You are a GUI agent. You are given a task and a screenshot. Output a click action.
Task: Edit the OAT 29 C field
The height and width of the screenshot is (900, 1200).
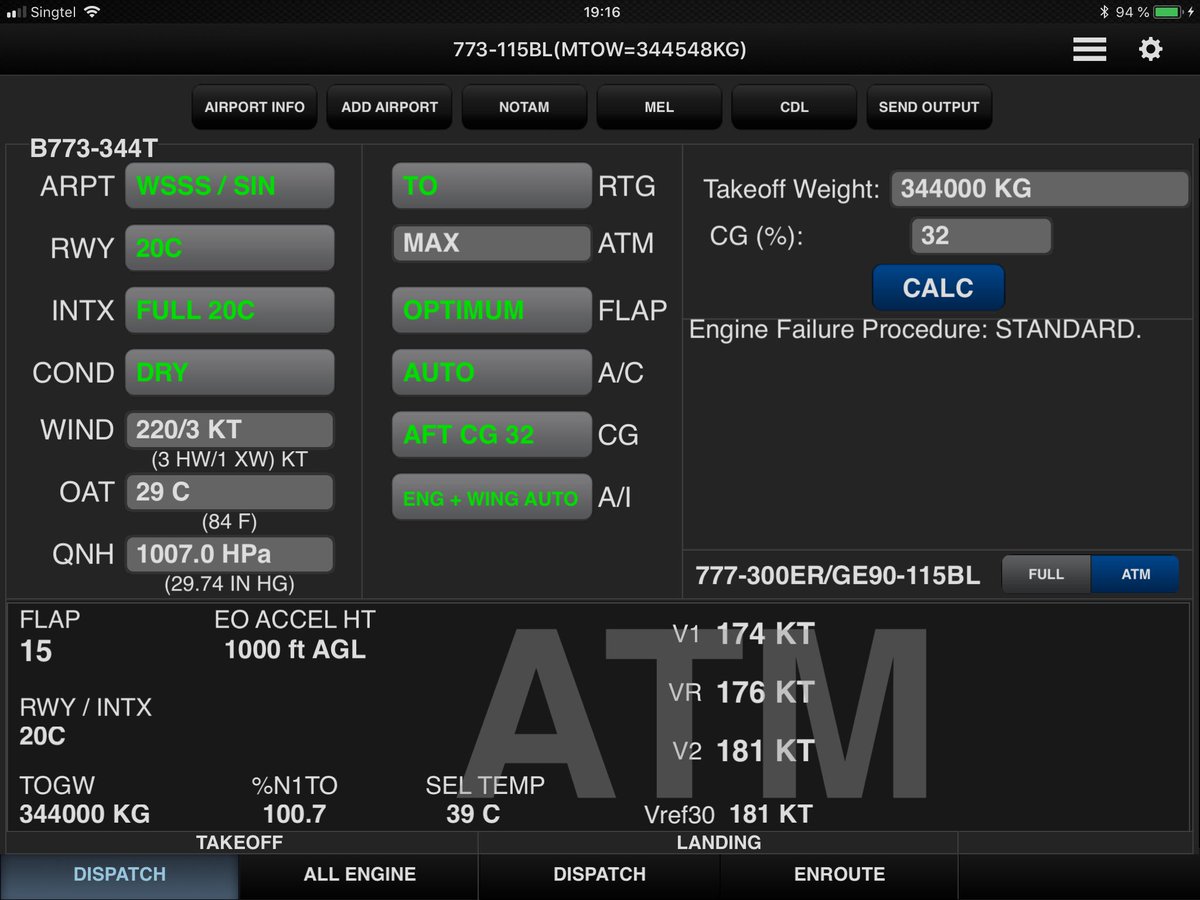pyautogui.click(x=229, y=492)
